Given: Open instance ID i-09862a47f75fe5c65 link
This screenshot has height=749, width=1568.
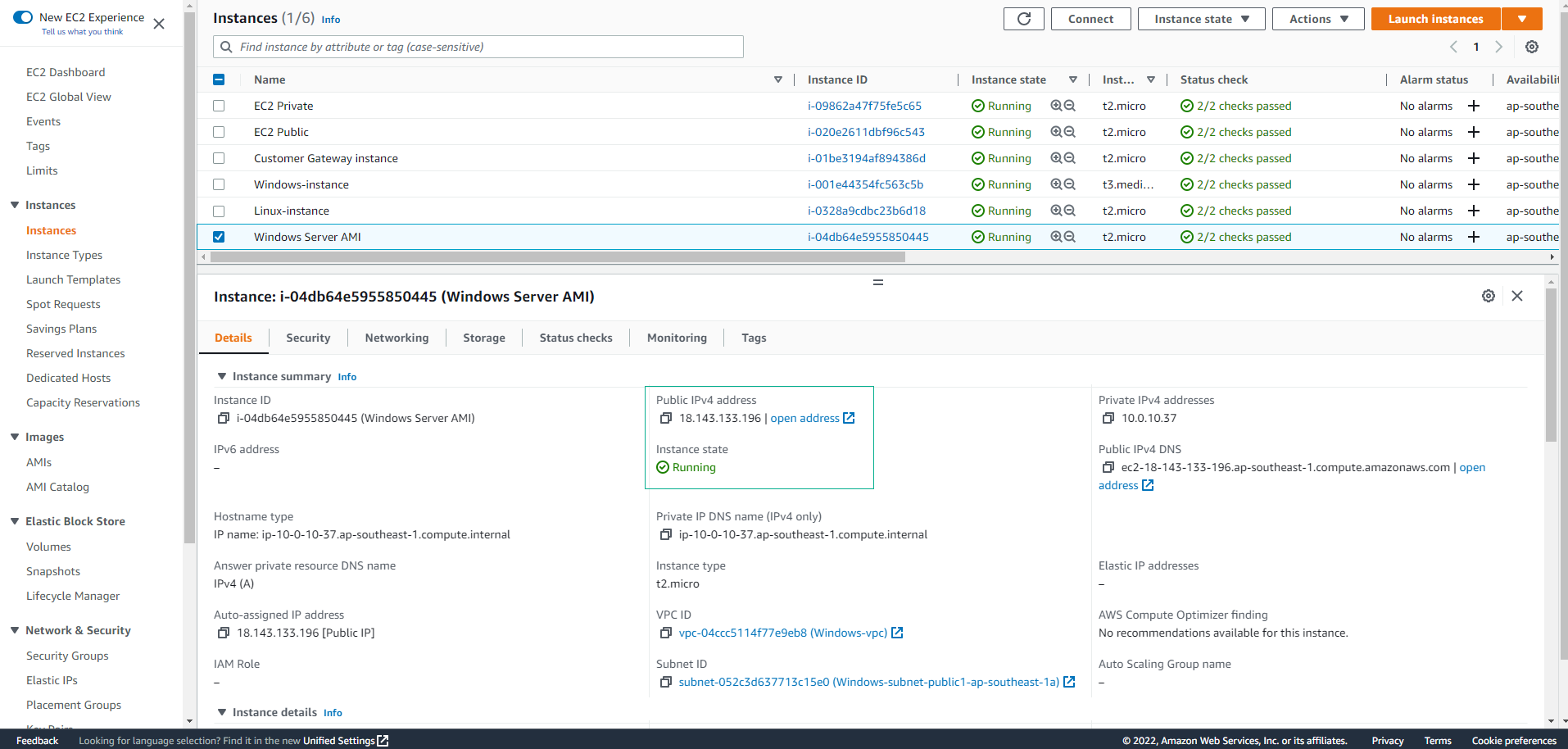Looking at the screenshot, I should point(864,106).
